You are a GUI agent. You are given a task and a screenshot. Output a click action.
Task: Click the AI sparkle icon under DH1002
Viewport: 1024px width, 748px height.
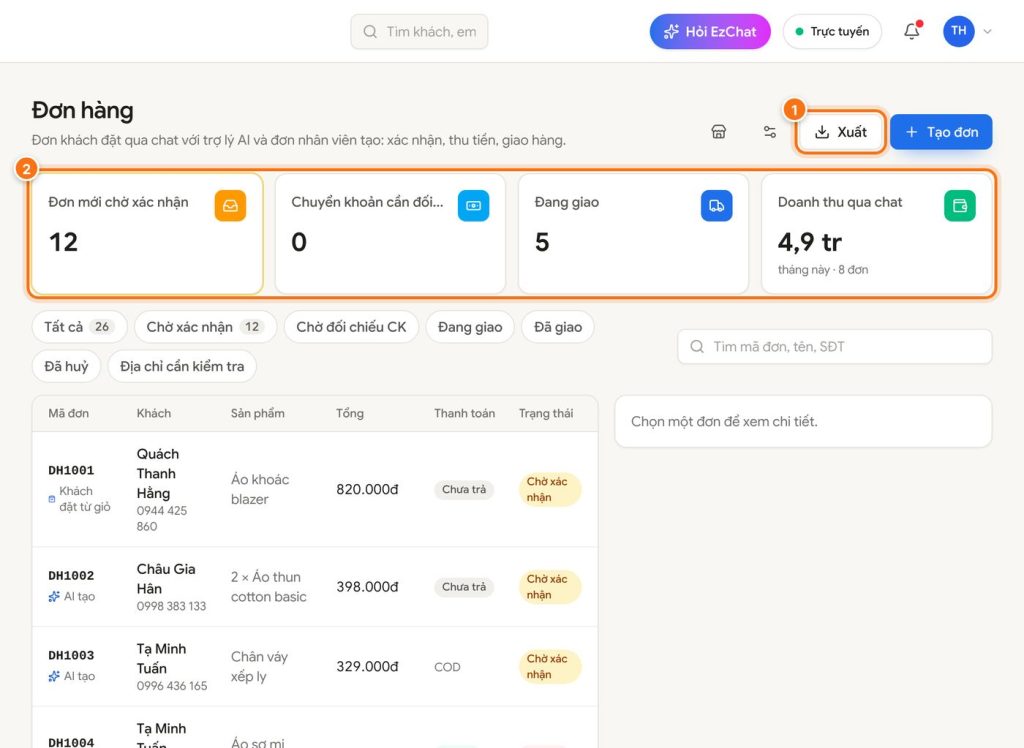click(54, 596)
